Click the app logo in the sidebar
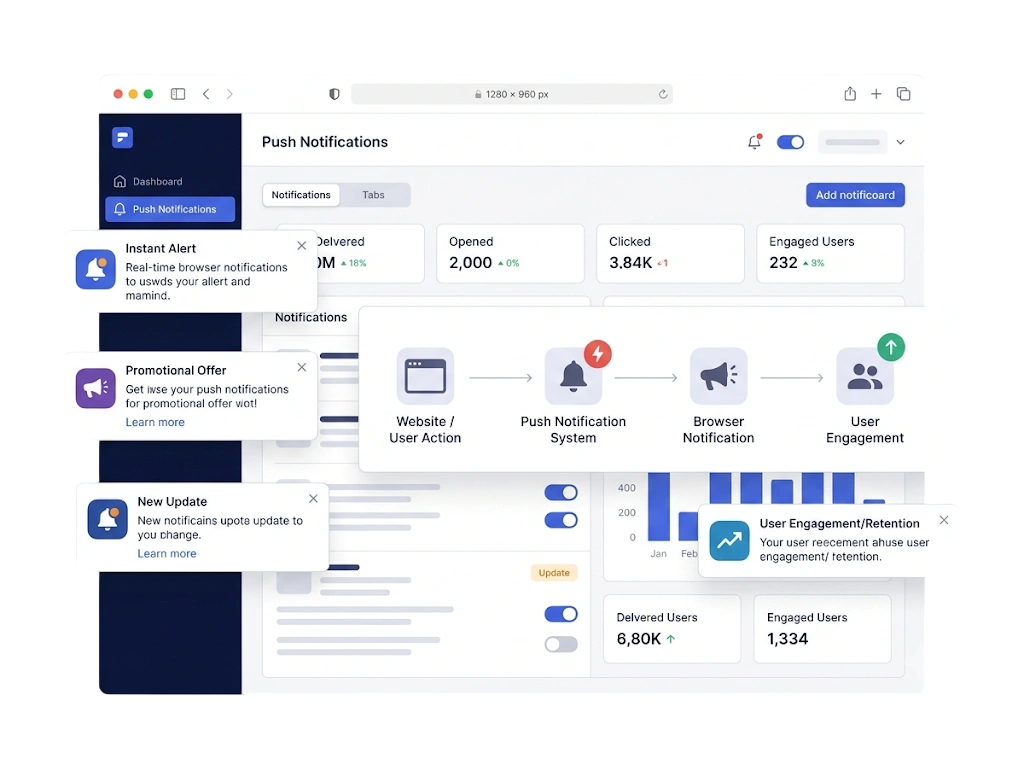Image resolution: width=1024 pixels, height=765 pixels. (122, 137)
